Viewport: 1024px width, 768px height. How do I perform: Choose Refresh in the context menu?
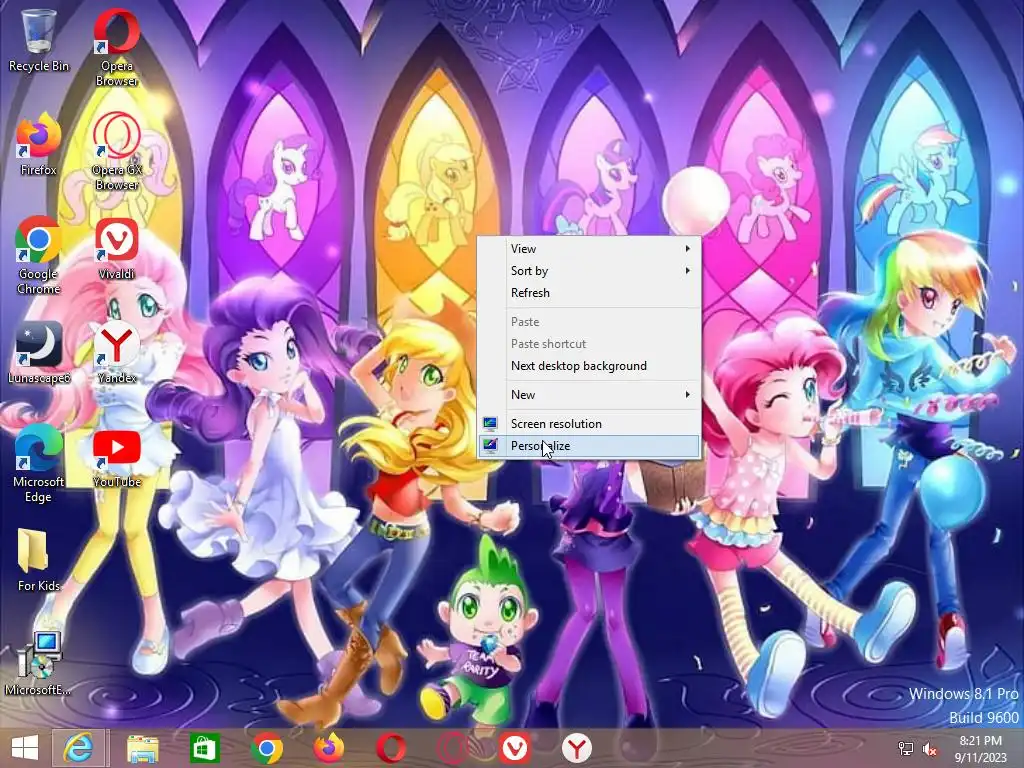click(x=589, y=293)
